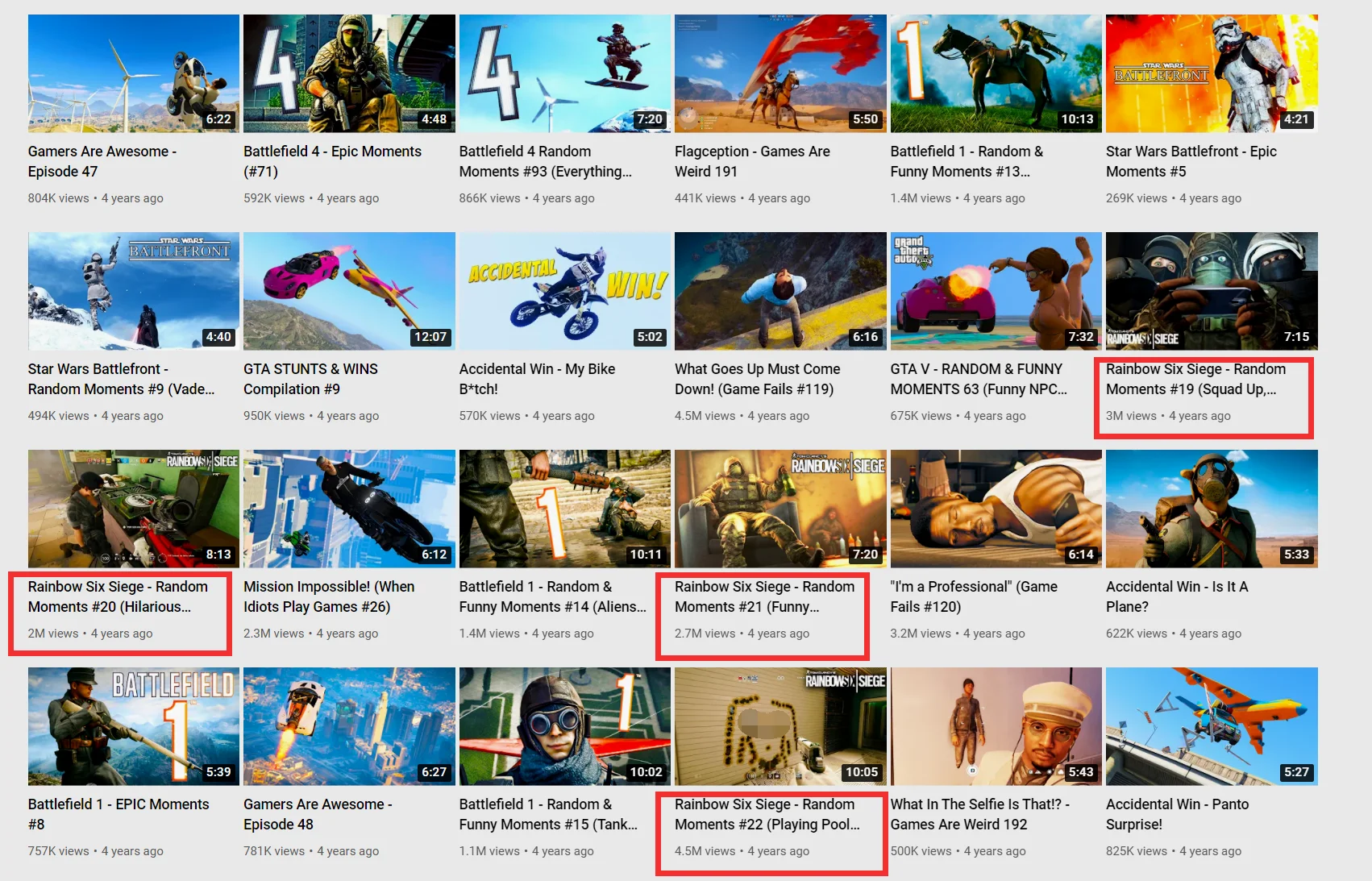Open Accidental Win My Bike thumbnail
Image resolution: width=1372 pixels, height=881 pixels.
click(565, 291)
